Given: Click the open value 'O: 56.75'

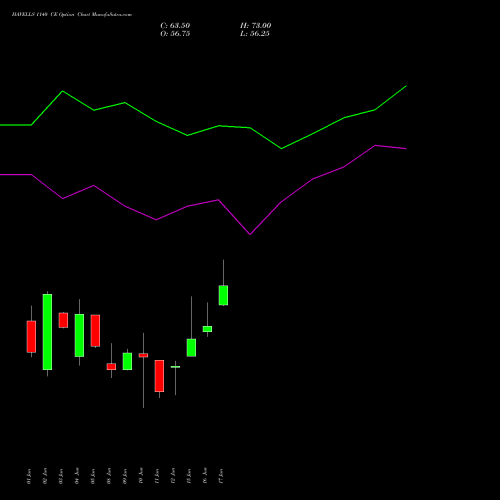Looking at the screenshot, I should click(175, 33).
